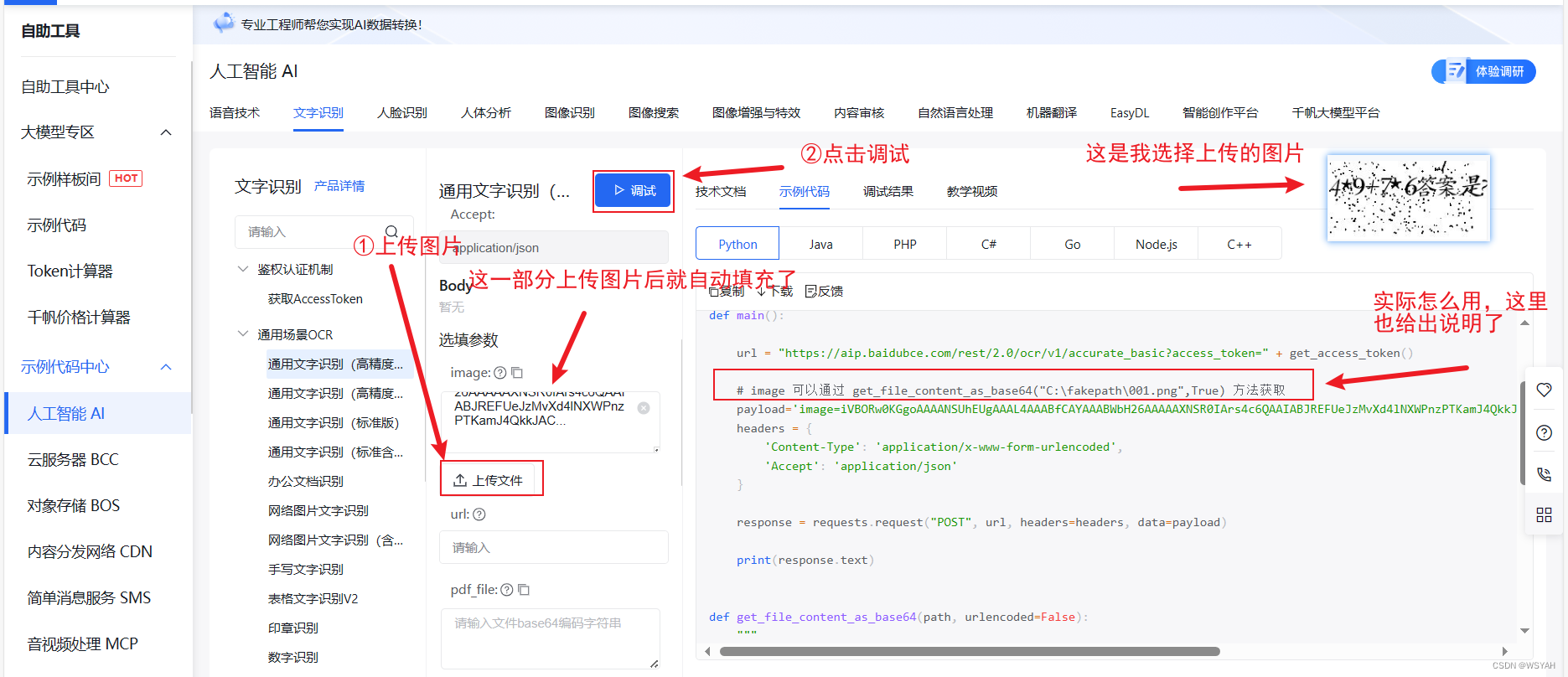Click the help icon next to pdf_file parameter
Image resolution: width=1568 pixels, height=677 pixels.
[x=507, y=590]
